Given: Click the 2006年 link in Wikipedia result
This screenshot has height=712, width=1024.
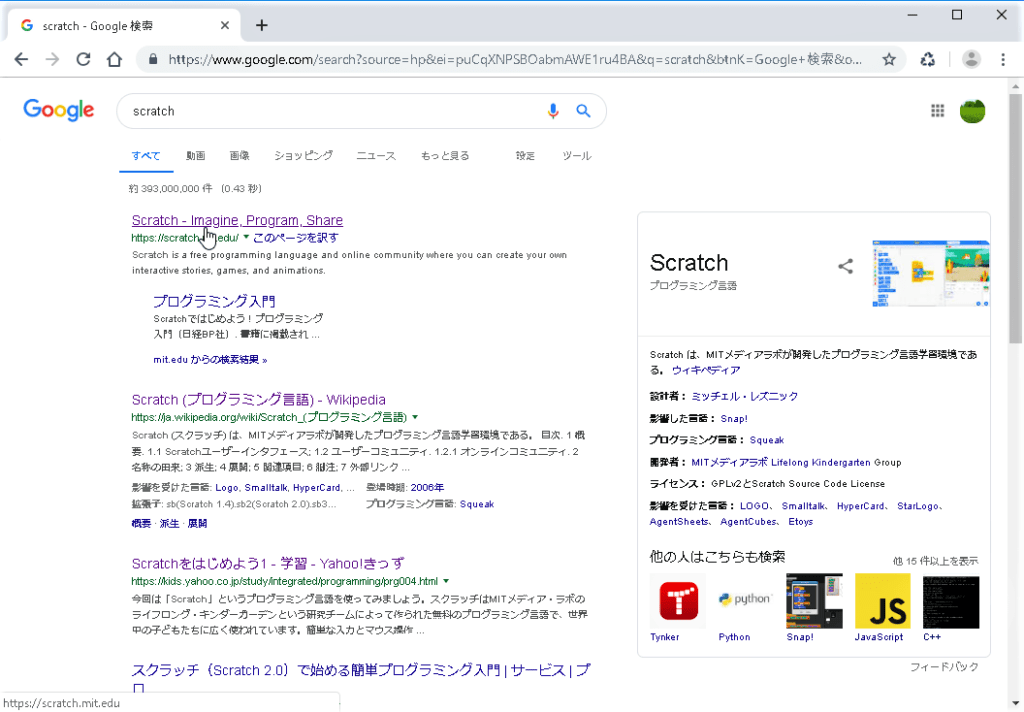Looking at the screenshot, I should coord(427,487).
